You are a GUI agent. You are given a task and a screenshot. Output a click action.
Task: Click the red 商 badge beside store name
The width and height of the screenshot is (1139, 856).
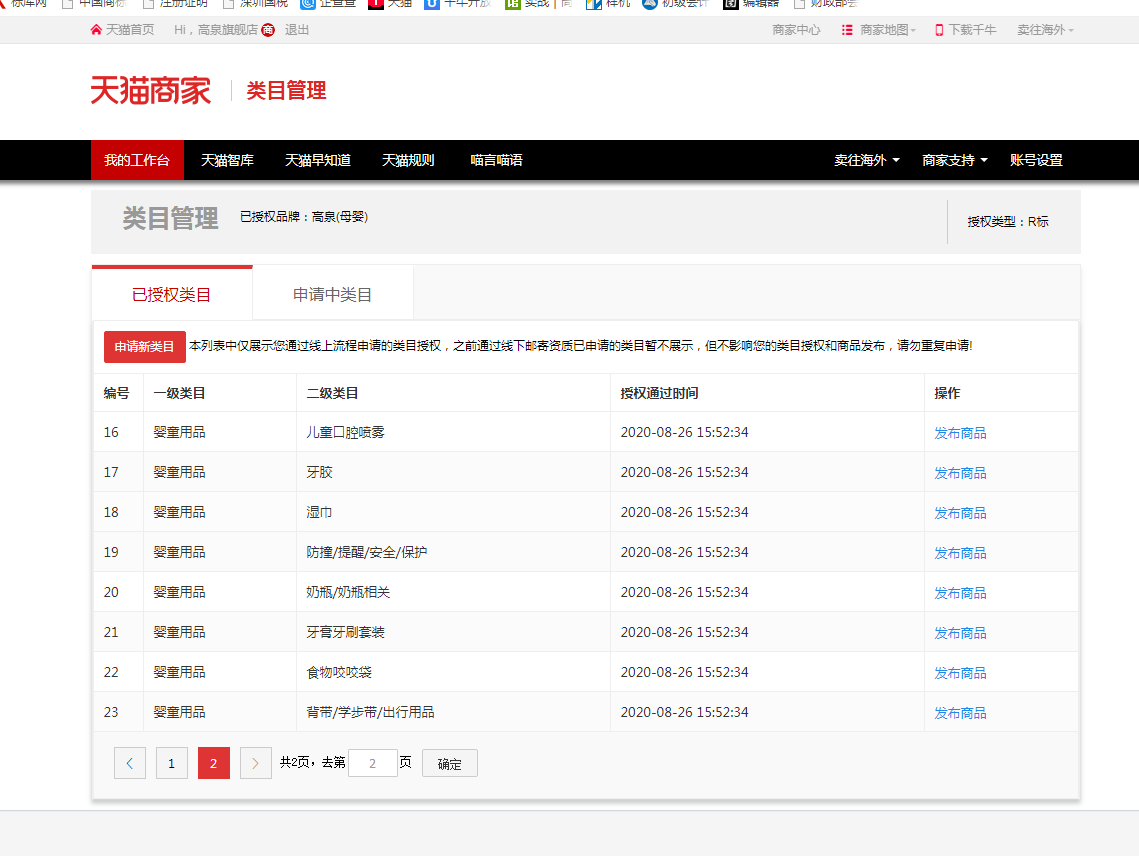click(268, 30)
